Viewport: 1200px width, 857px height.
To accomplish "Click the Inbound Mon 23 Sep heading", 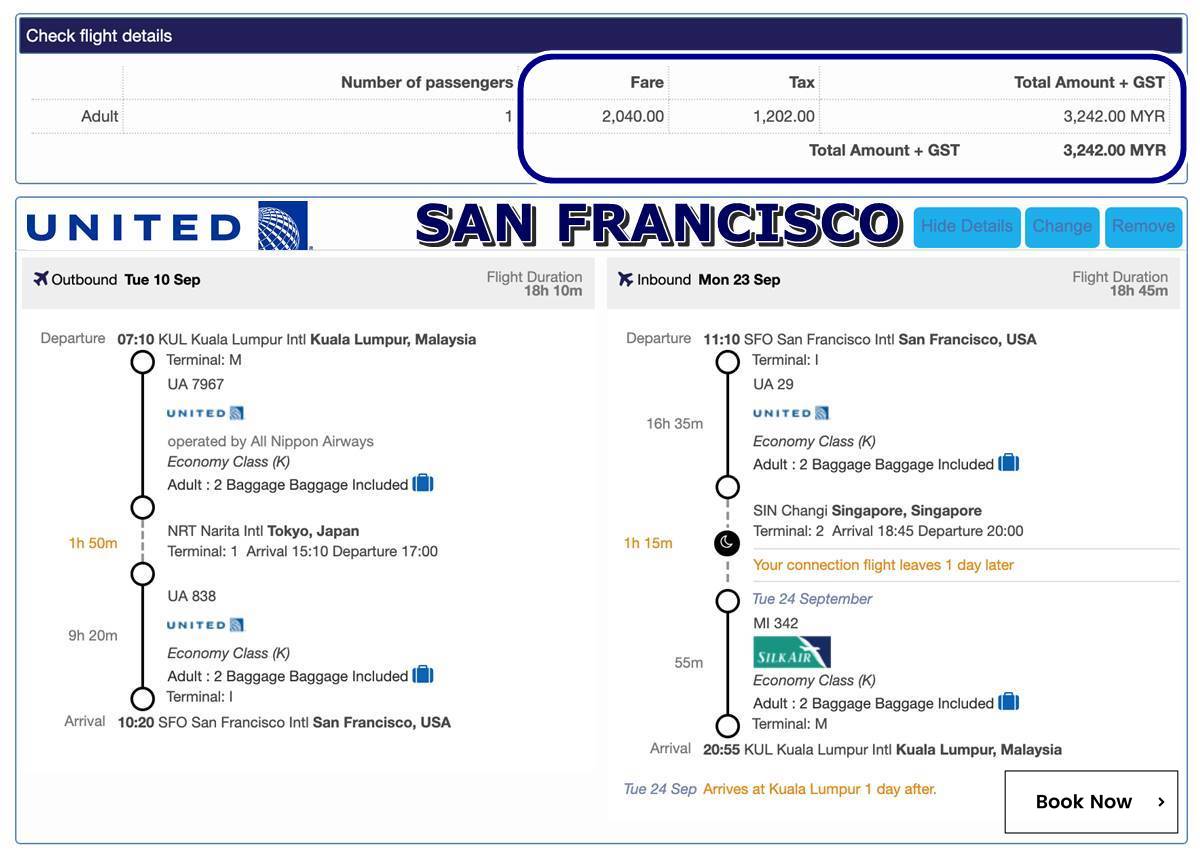I will pyautogui.click(x=699, y=280).
